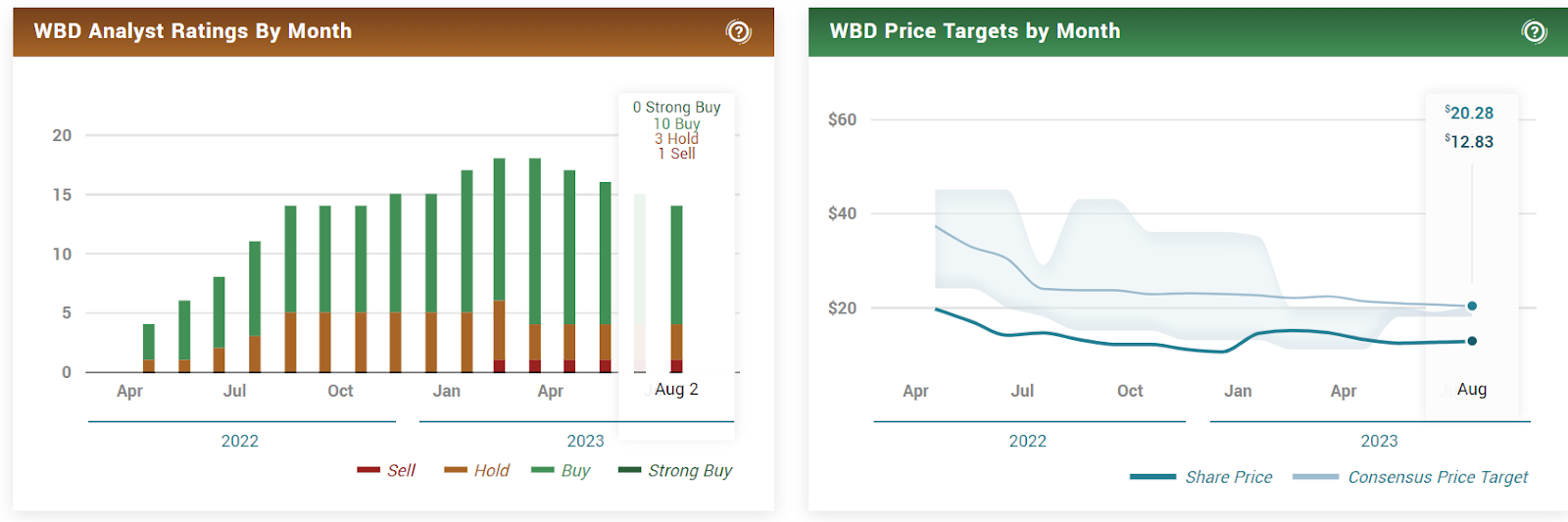The image size is (1568, 522).
Task: Toggle the Hold legend entry
Action: [x=476, y=471]
